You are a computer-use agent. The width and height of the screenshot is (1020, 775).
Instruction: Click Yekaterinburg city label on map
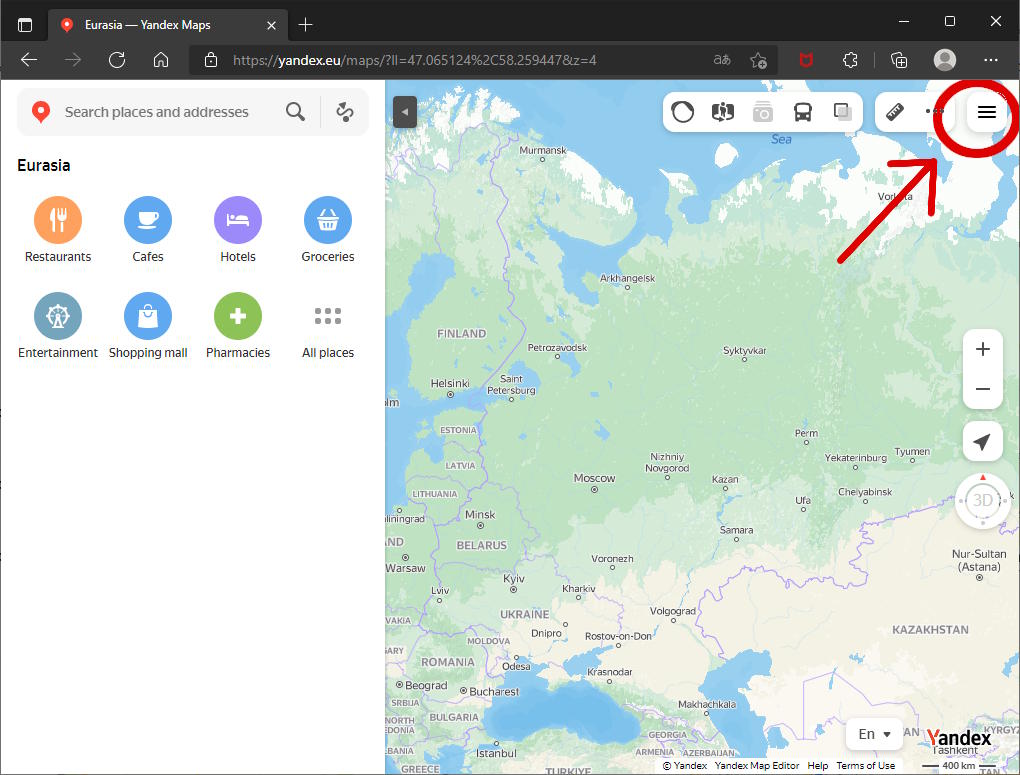tap(855, 457)
